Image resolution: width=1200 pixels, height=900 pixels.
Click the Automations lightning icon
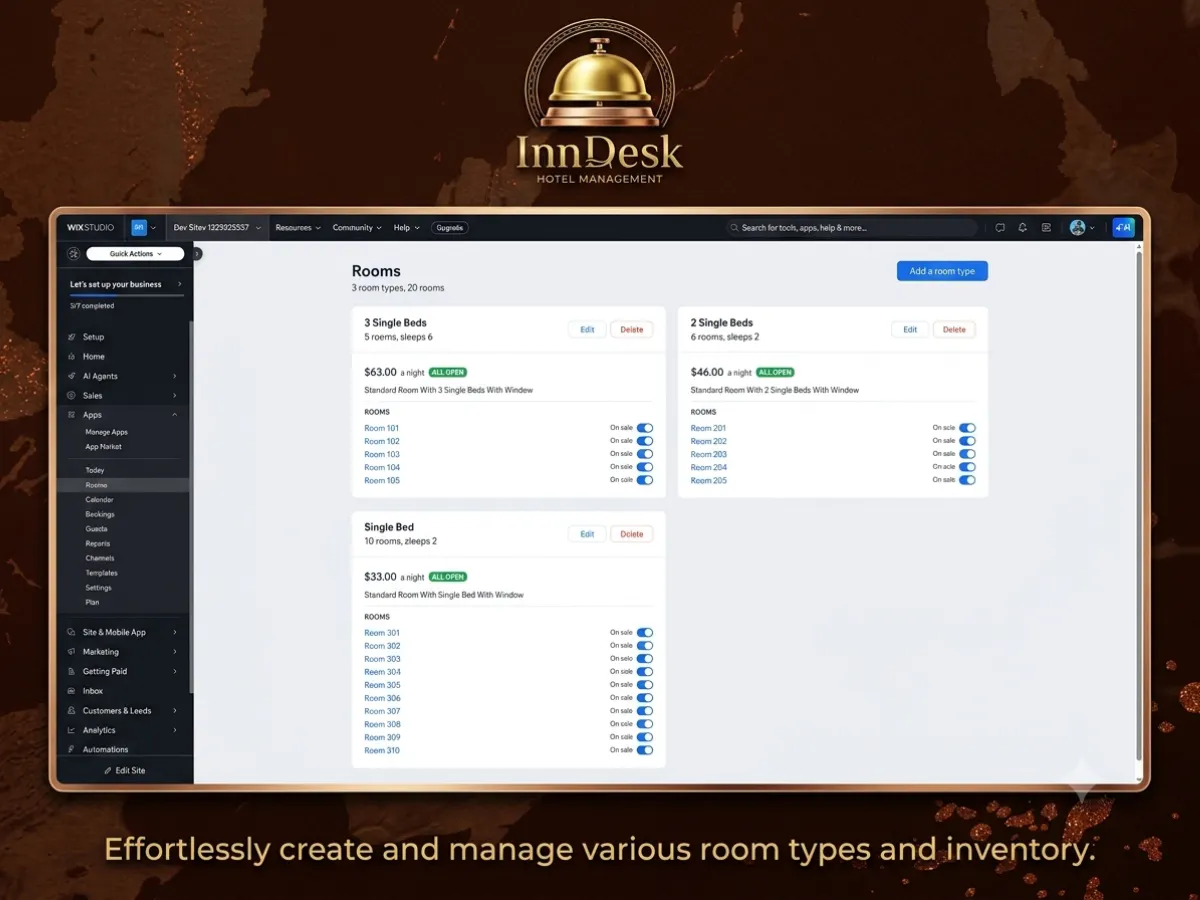71,749
